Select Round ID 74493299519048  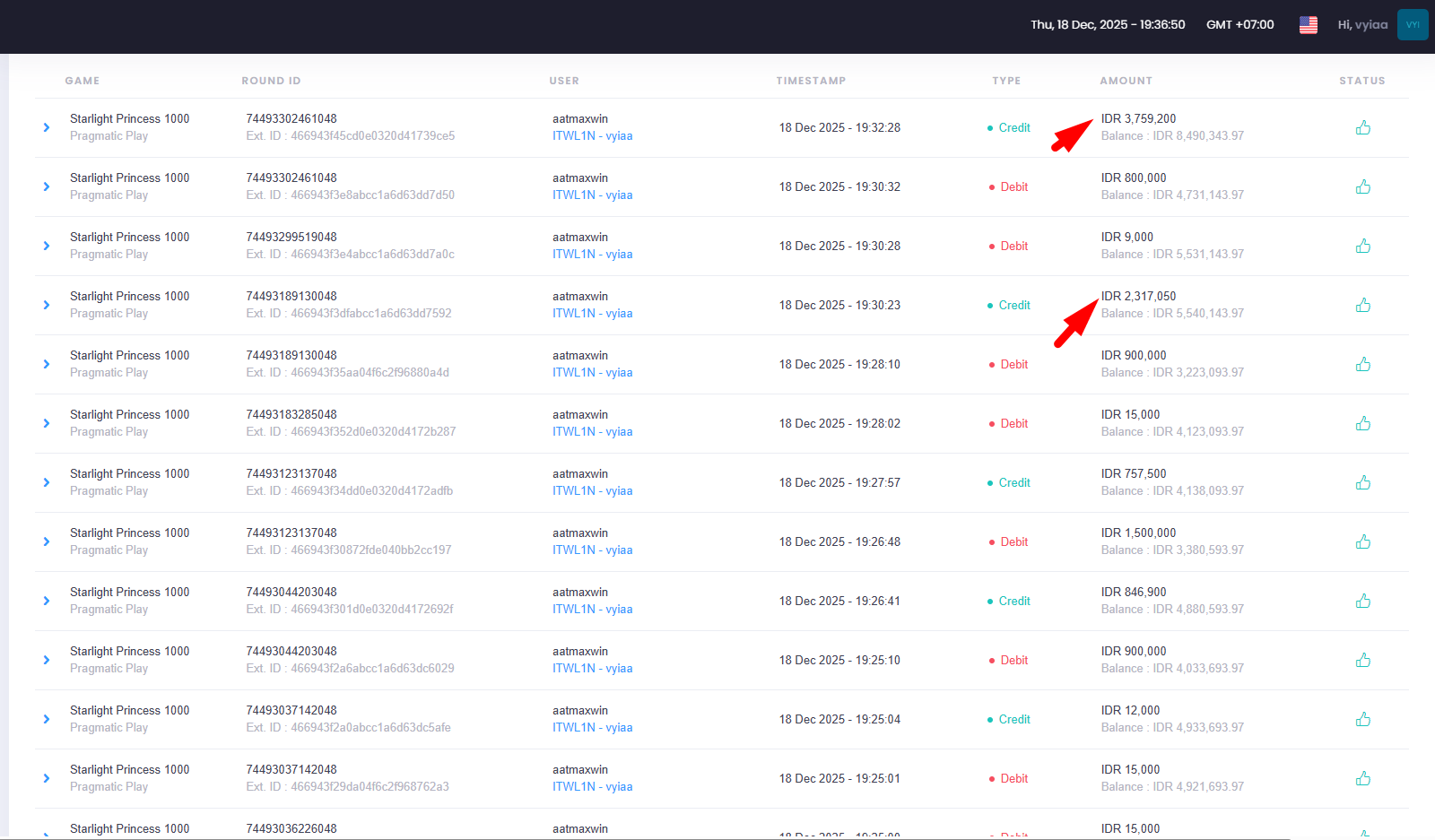click(291, 237)
